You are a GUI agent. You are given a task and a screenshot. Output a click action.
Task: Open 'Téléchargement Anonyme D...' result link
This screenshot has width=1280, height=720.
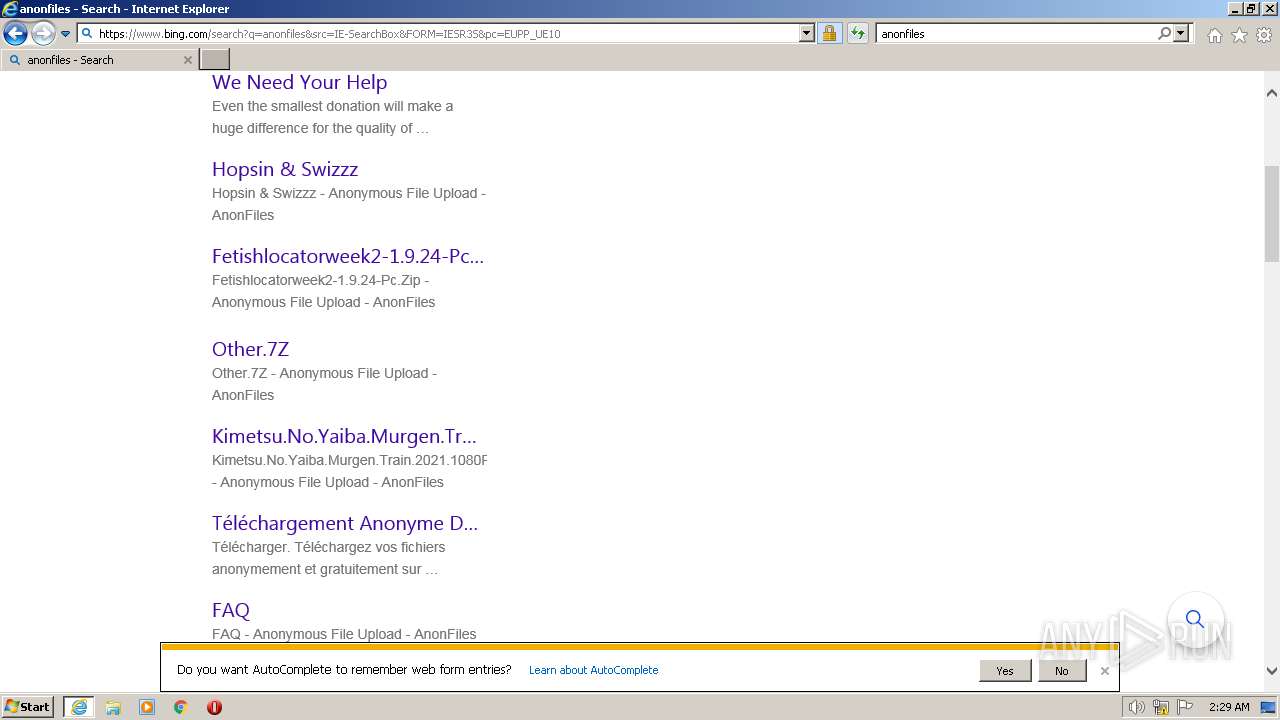(x=345, y=523)
